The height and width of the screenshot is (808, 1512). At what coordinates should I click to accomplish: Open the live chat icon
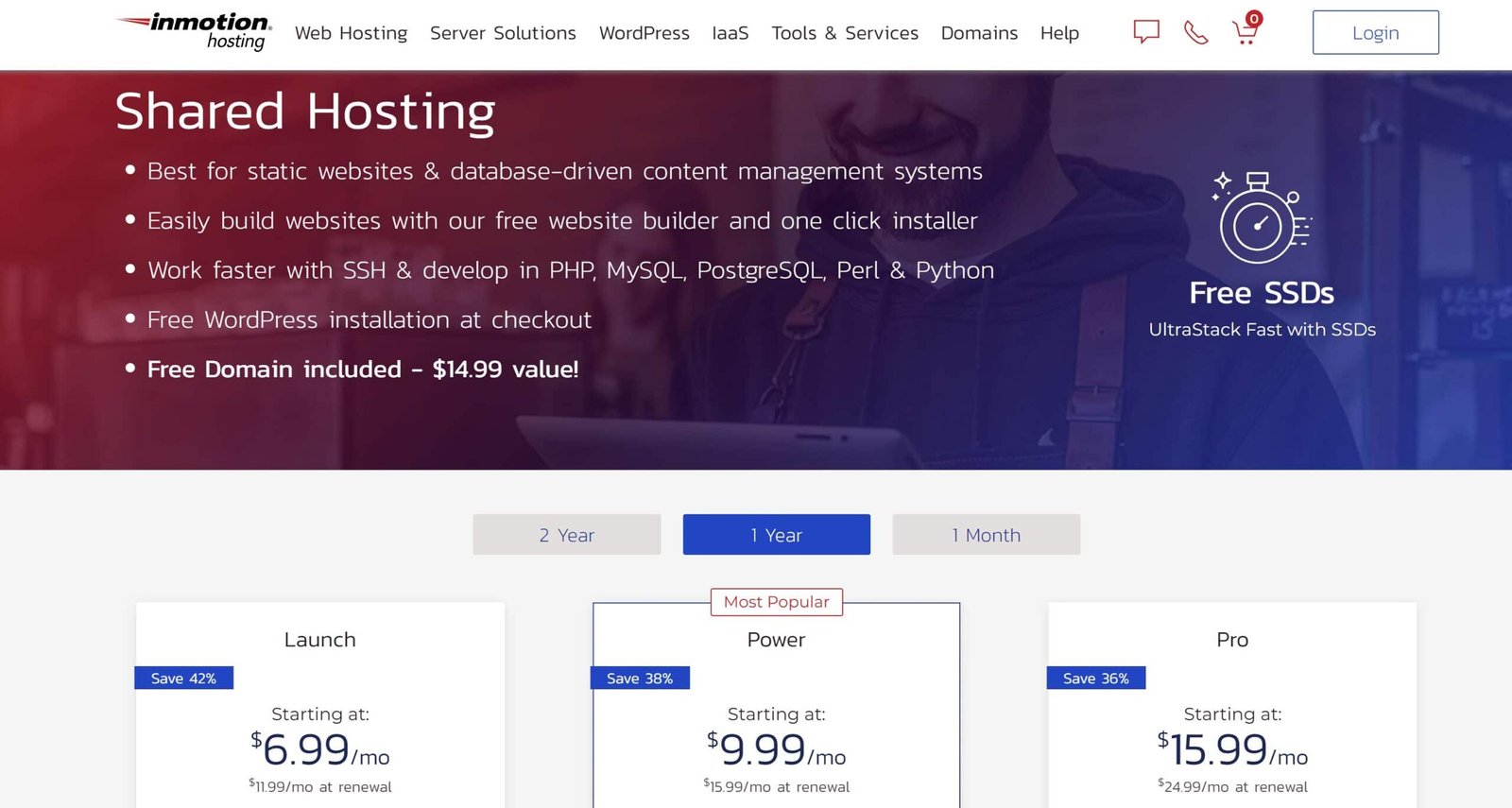1146,32
